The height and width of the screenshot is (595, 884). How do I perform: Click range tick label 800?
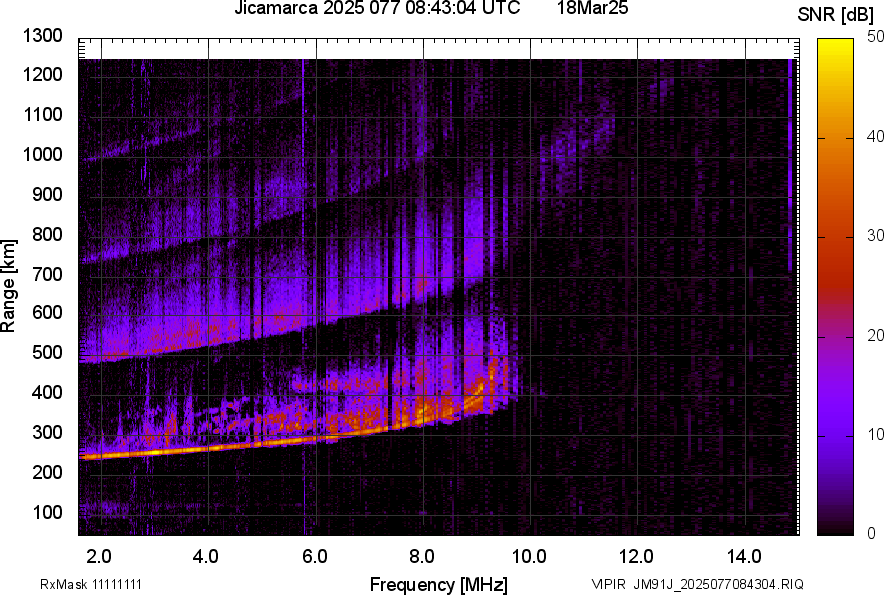tap(47, 233)
